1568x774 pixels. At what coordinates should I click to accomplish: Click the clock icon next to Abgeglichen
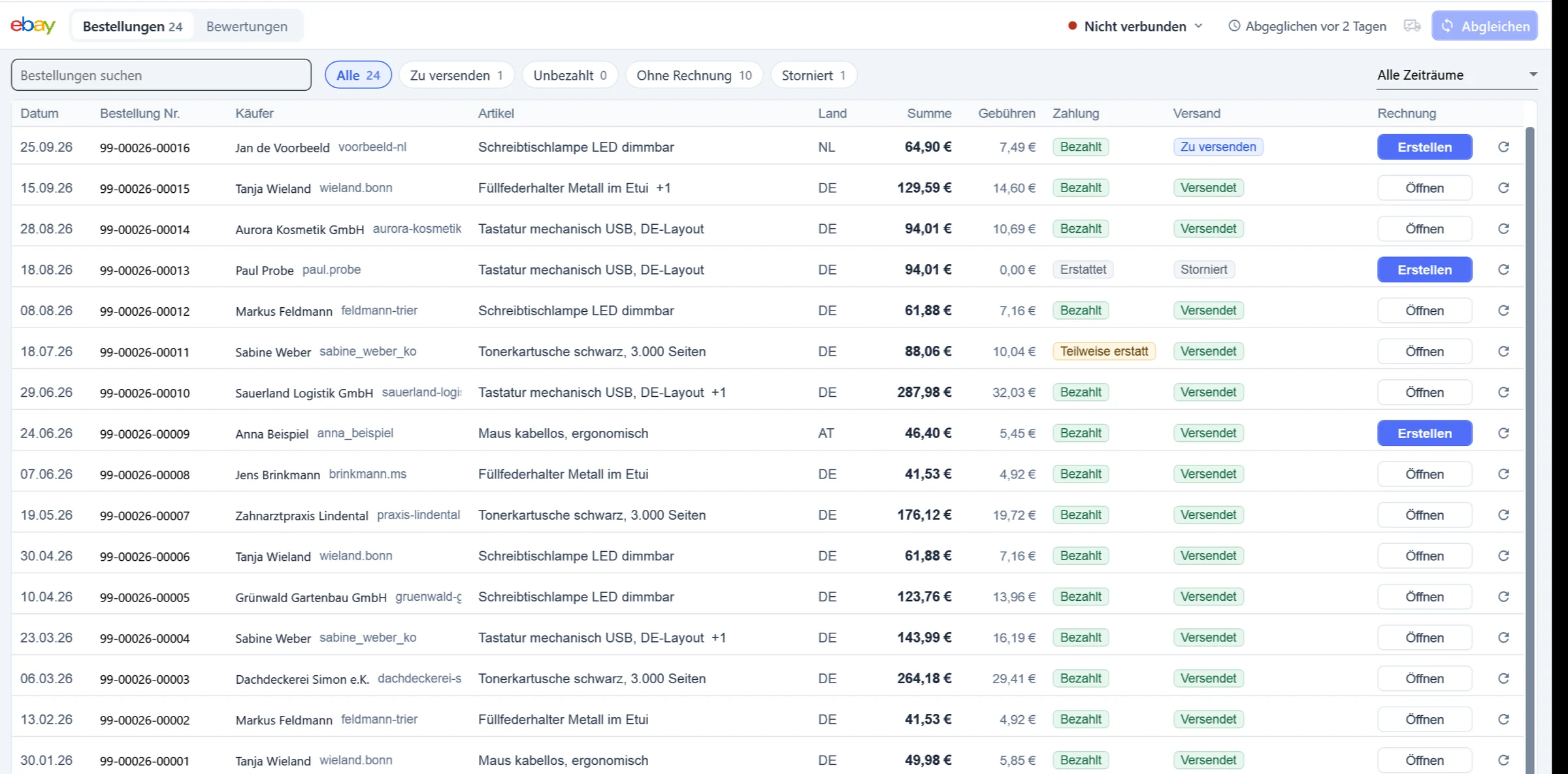pyautogui.click(x=1234, y=26)
